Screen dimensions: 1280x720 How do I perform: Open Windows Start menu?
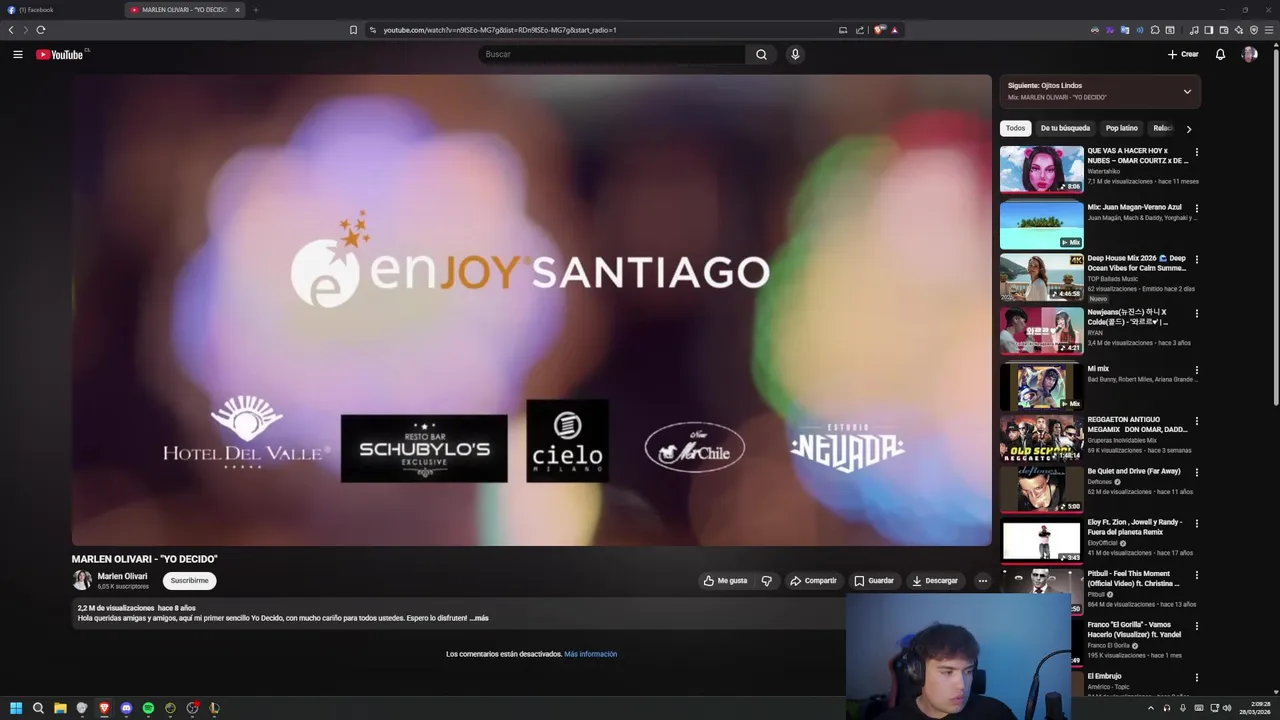click(16, 708)
